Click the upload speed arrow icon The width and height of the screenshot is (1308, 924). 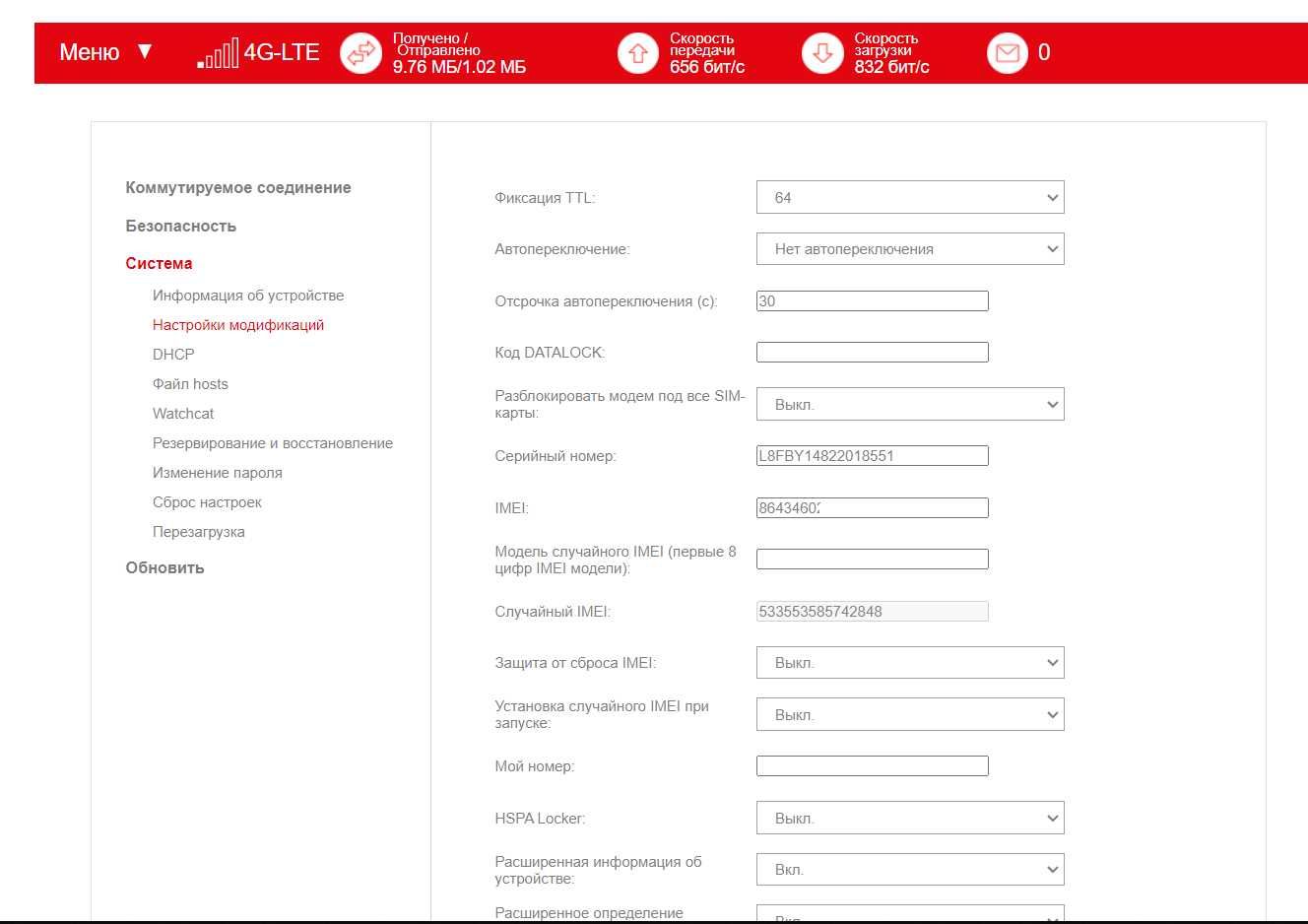638,53
